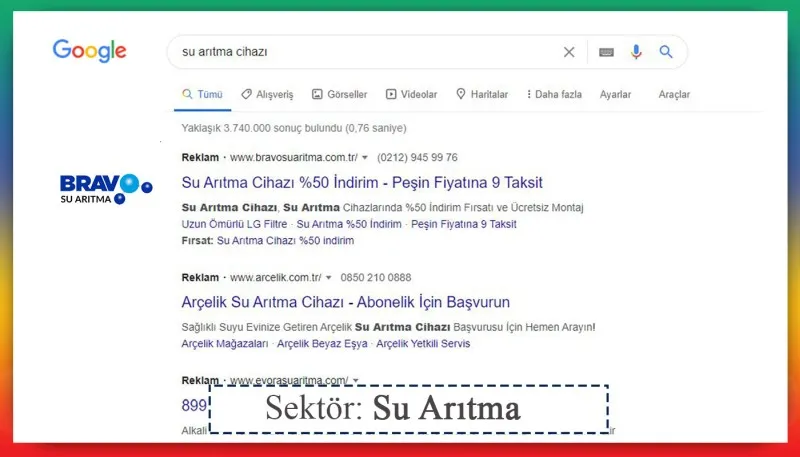
Task: Click 'Uzun Ömürlü LG Filtre' sitelink
Action: (234, 224)
